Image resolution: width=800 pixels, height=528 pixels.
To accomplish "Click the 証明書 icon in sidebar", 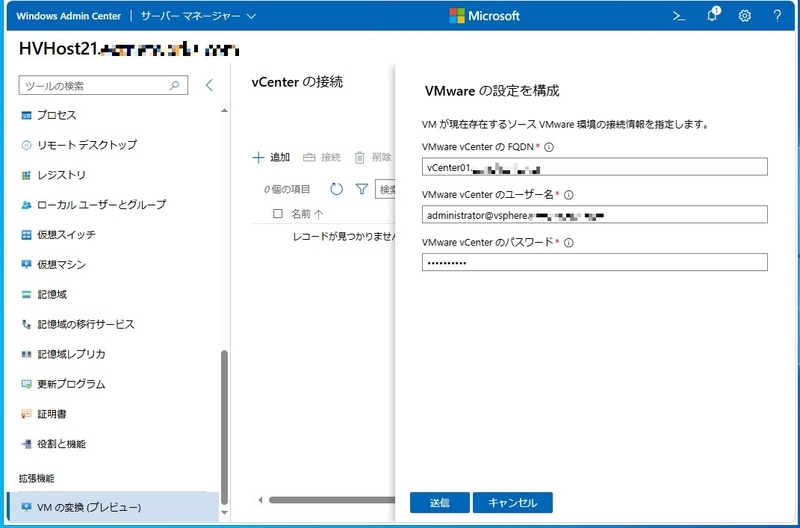I will click(x=26, y=414).
